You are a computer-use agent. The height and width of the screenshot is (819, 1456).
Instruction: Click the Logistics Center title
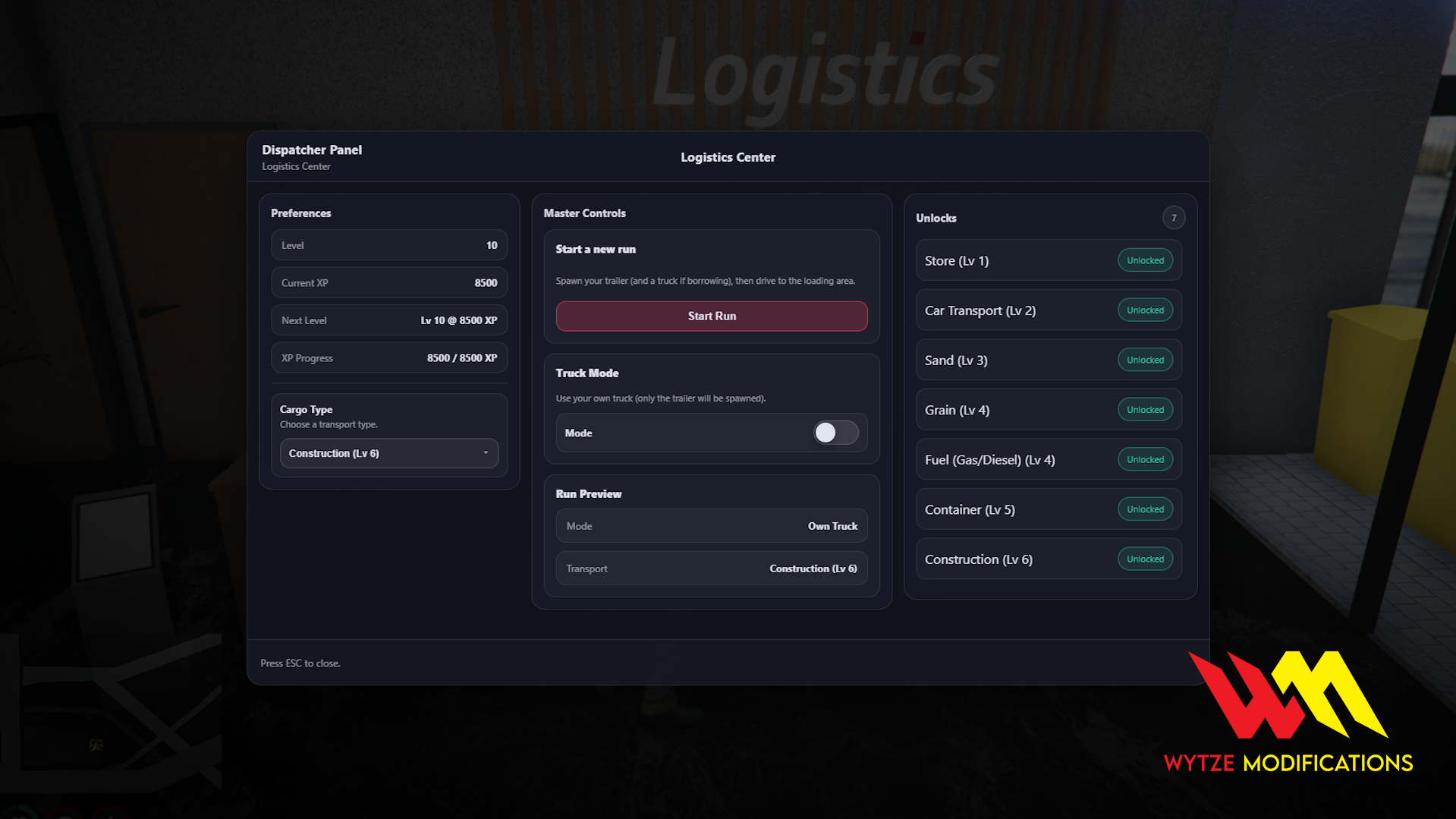pos(728,157)
